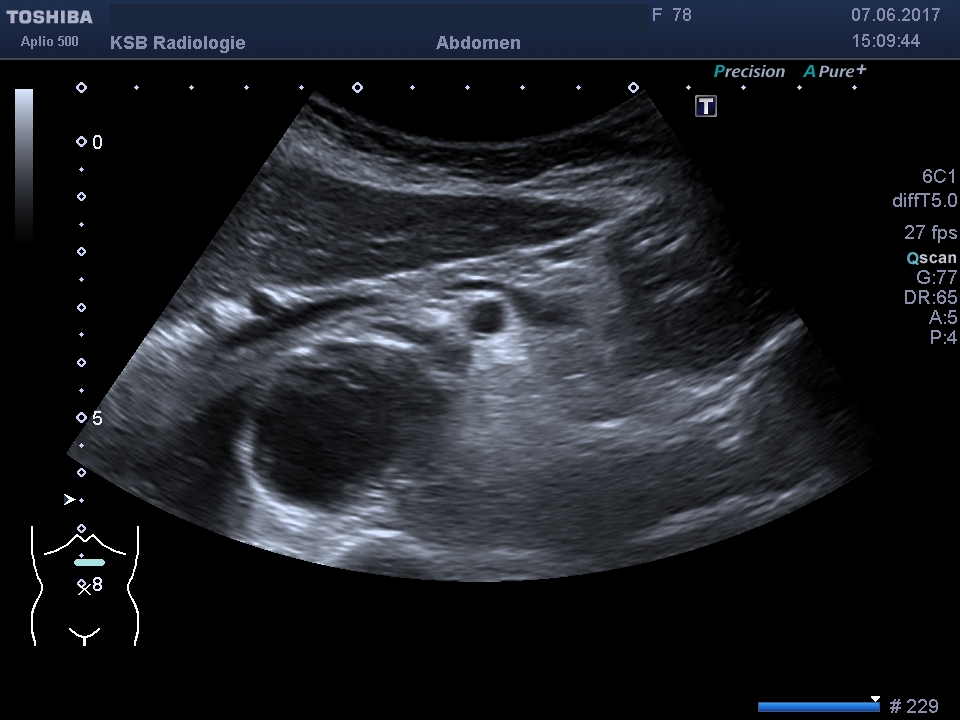This screenshot has width=960, height=720.
Task: Click the P:4 parameter value
Action: point(943,337)
